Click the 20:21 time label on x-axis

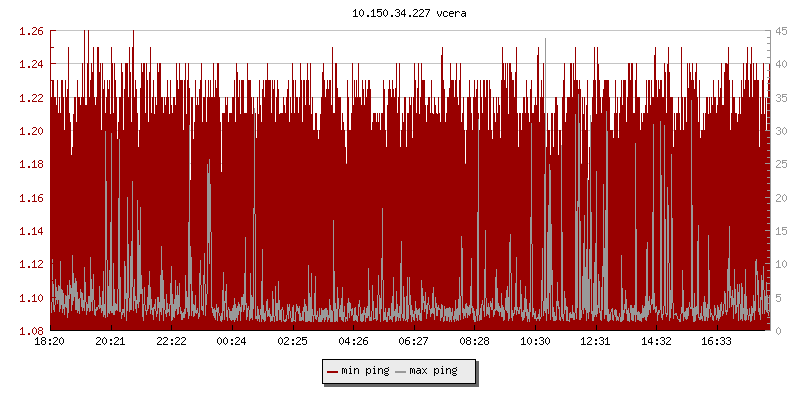[110, 342]
